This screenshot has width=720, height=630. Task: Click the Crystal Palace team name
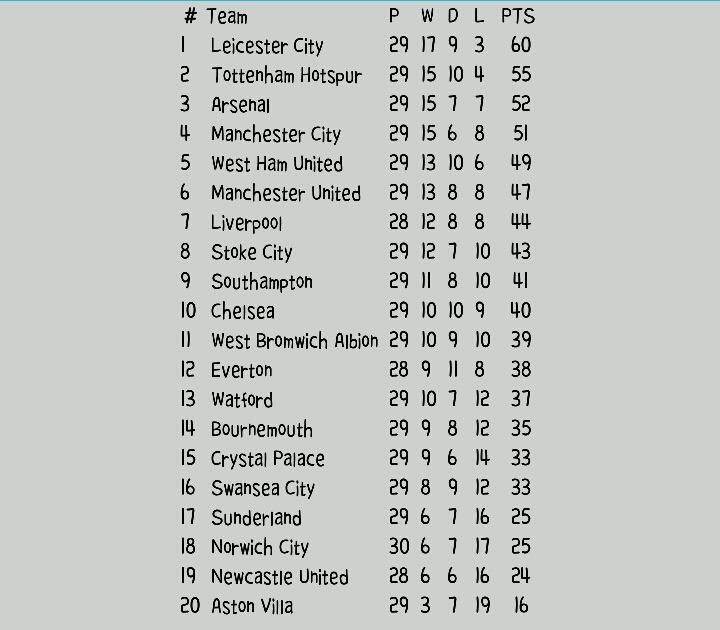(x=267, y=459)
